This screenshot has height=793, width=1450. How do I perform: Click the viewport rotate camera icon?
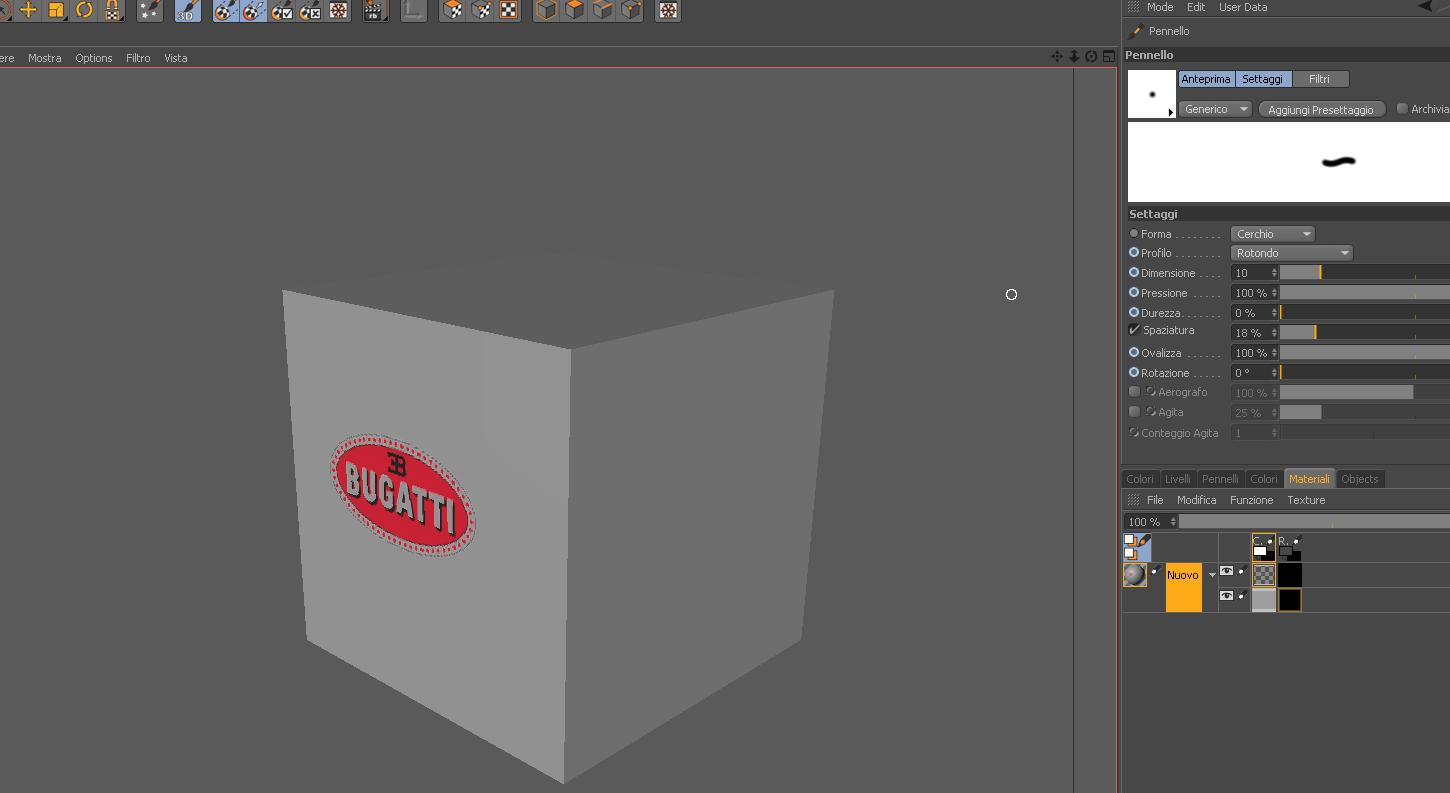(x=1091, y=57)
